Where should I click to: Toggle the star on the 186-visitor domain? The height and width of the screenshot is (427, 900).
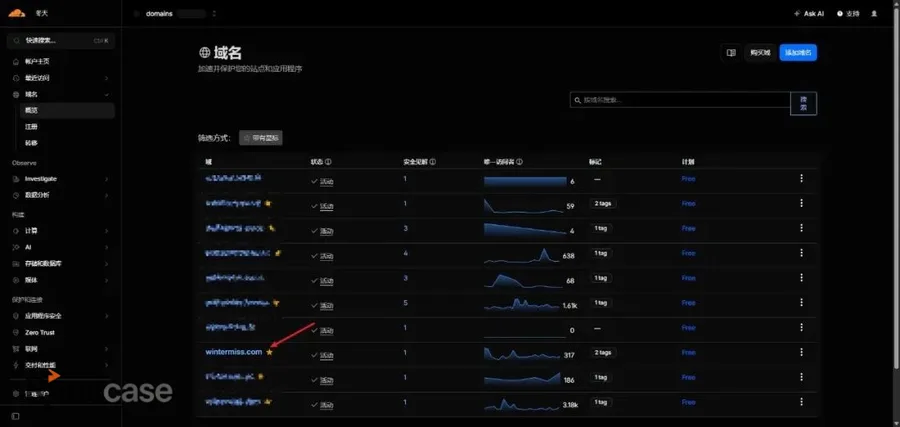coord(261,377)
